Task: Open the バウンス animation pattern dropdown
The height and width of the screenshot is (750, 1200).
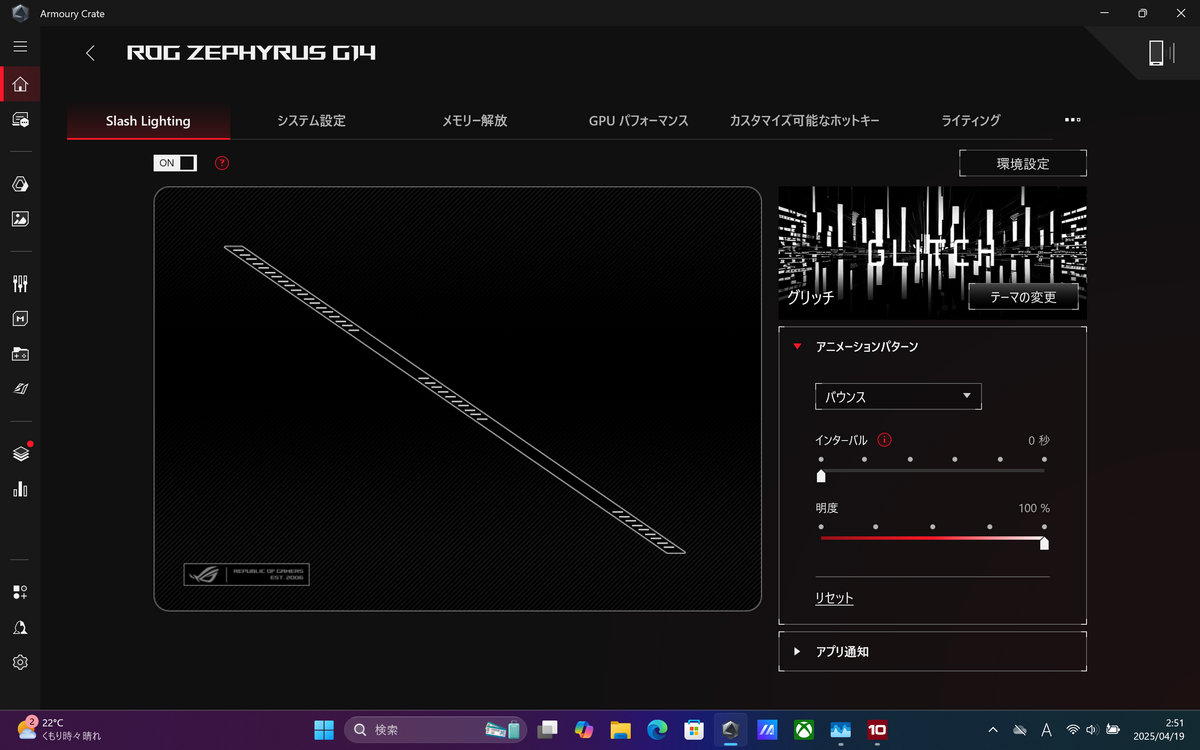Action: [x=898, y=396]
